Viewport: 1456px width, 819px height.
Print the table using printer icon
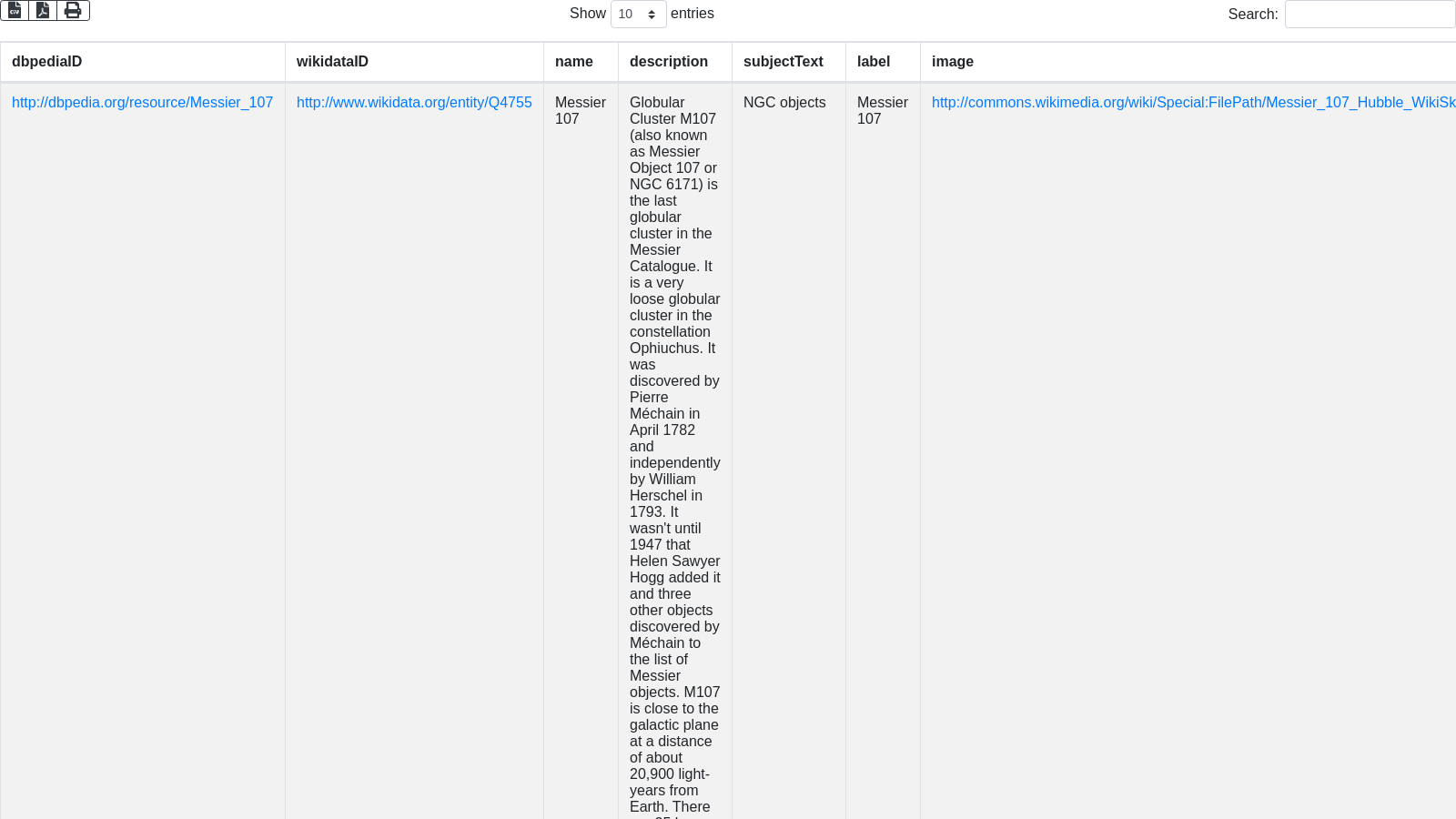tap(73, 10)
